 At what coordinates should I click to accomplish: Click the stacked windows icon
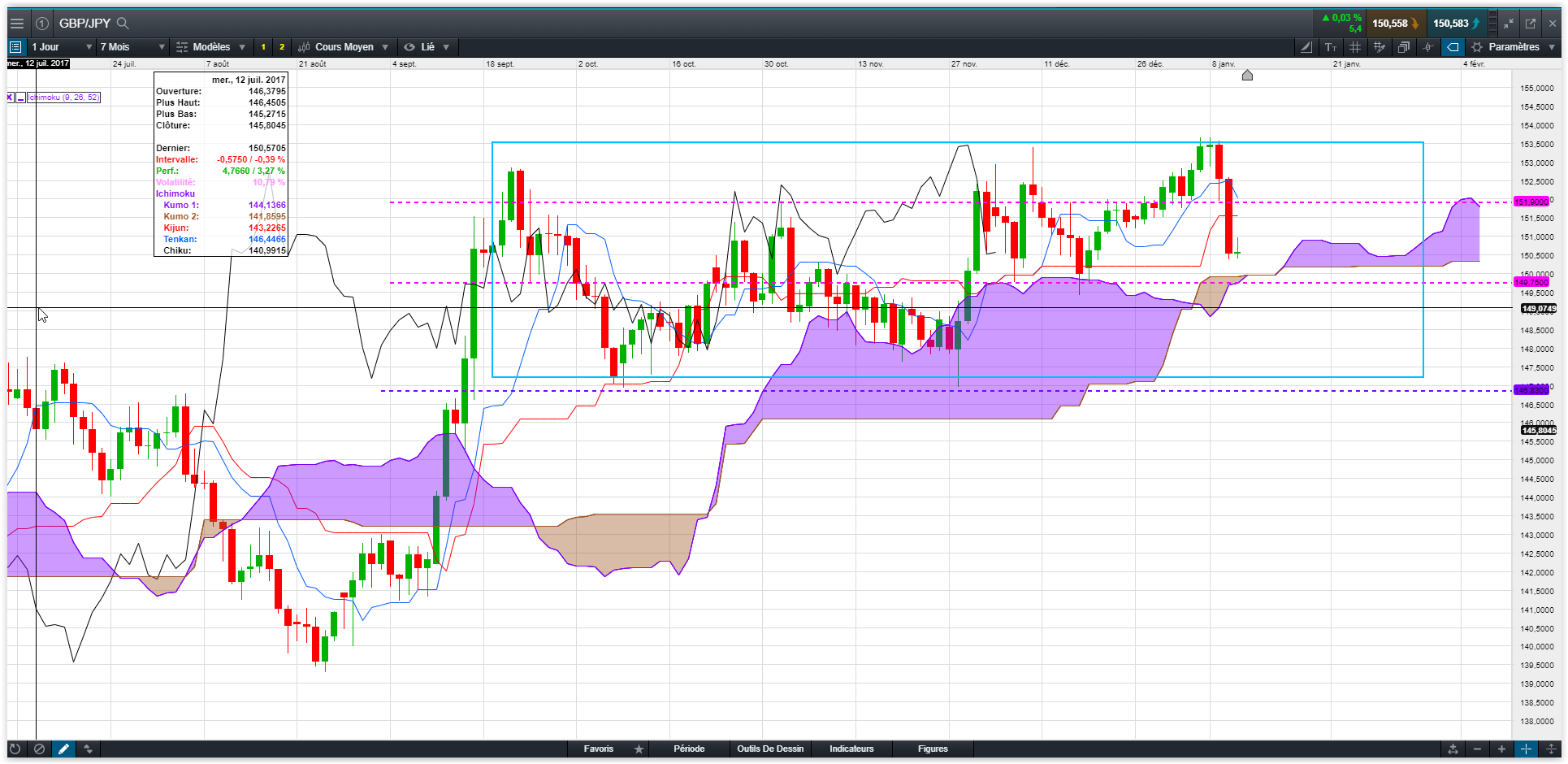pos(1403,47)
